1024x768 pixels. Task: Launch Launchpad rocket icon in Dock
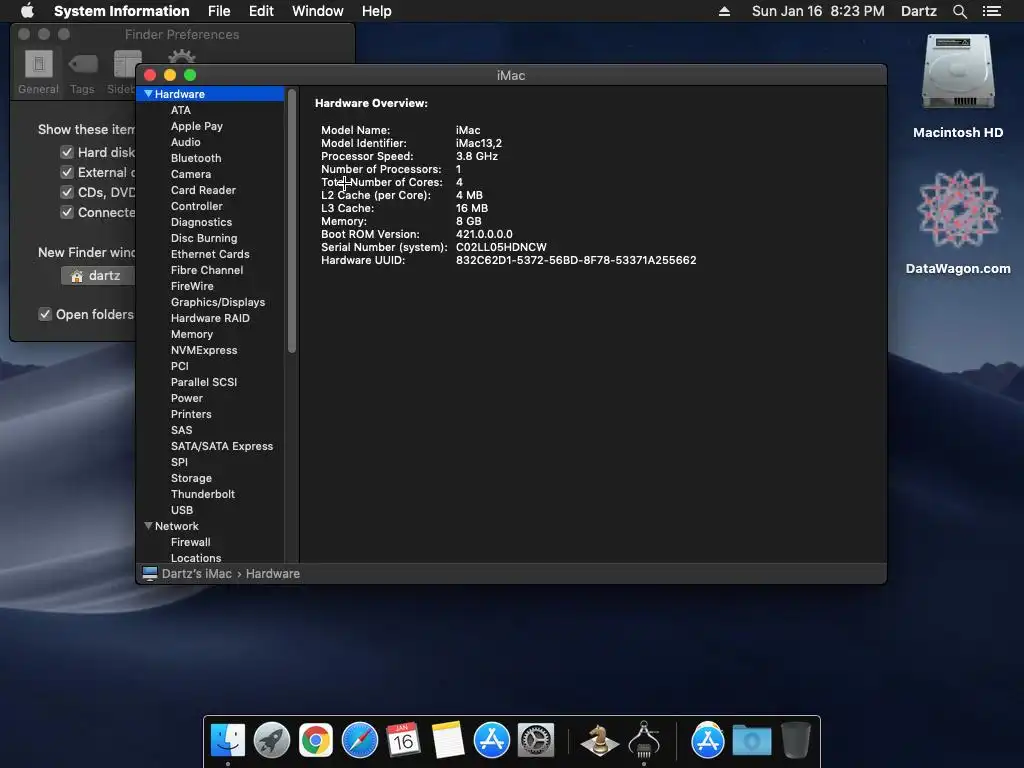272,741
